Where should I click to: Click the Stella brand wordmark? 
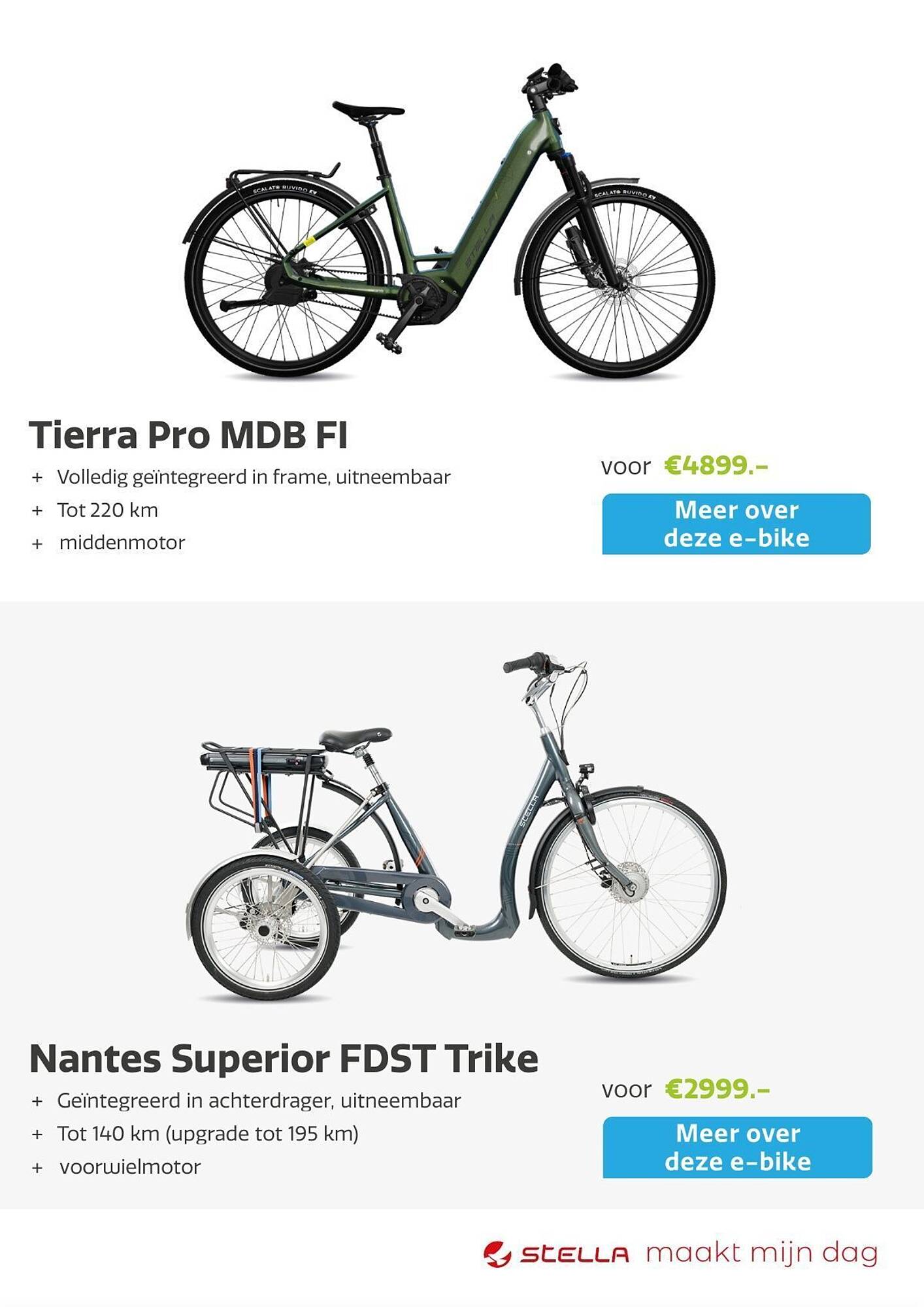[x=574, y=1255]
